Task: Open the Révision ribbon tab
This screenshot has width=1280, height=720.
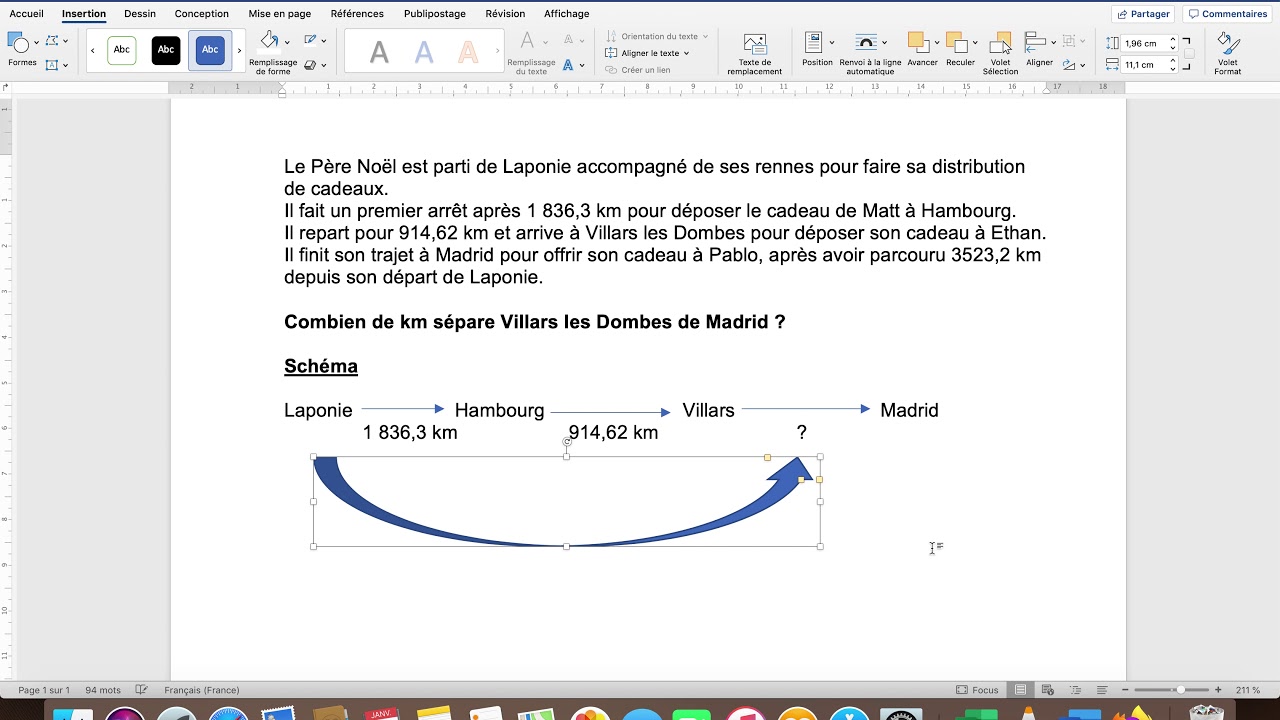Action: [x=505, y=14]
